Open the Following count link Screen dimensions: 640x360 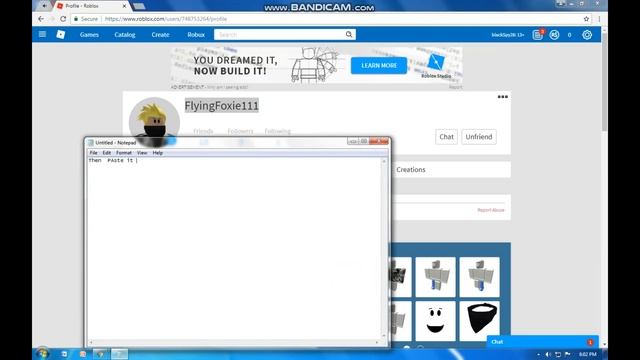pyautogui.click(x=278, y=131)
